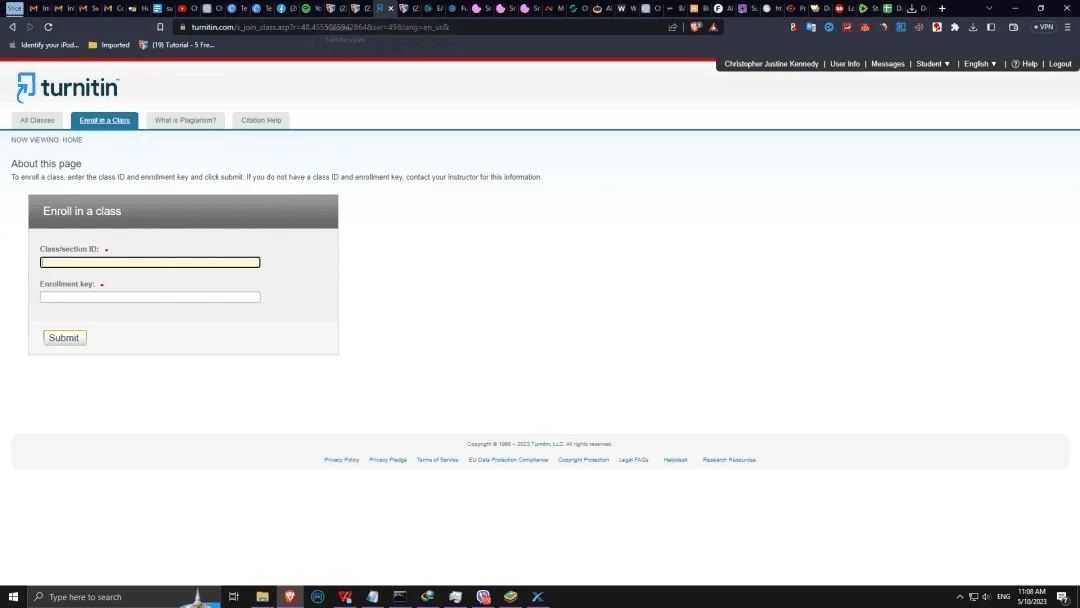Reload the Turnitin page
This screenshot has width=1080, height=608.
pos(48,27)
